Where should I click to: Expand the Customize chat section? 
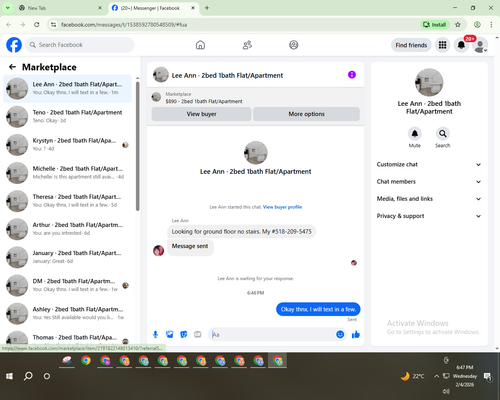coord(429,164)
